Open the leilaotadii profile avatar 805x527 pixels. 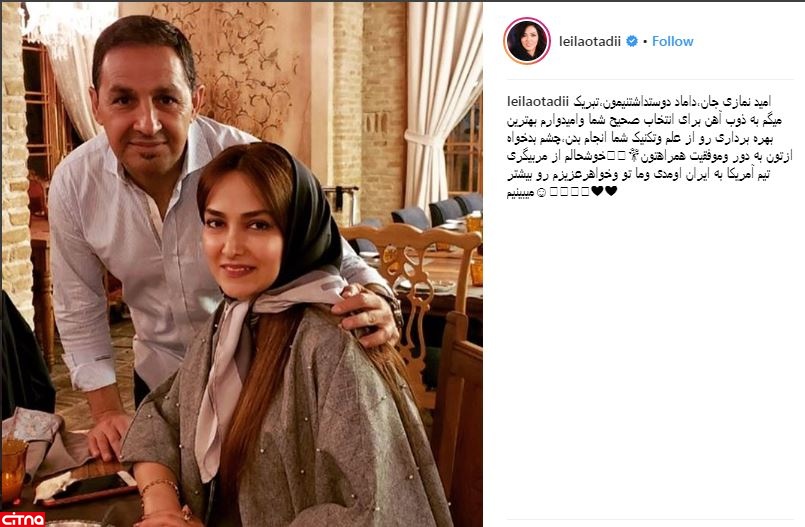pyautogui.click(x=527, y=41)
